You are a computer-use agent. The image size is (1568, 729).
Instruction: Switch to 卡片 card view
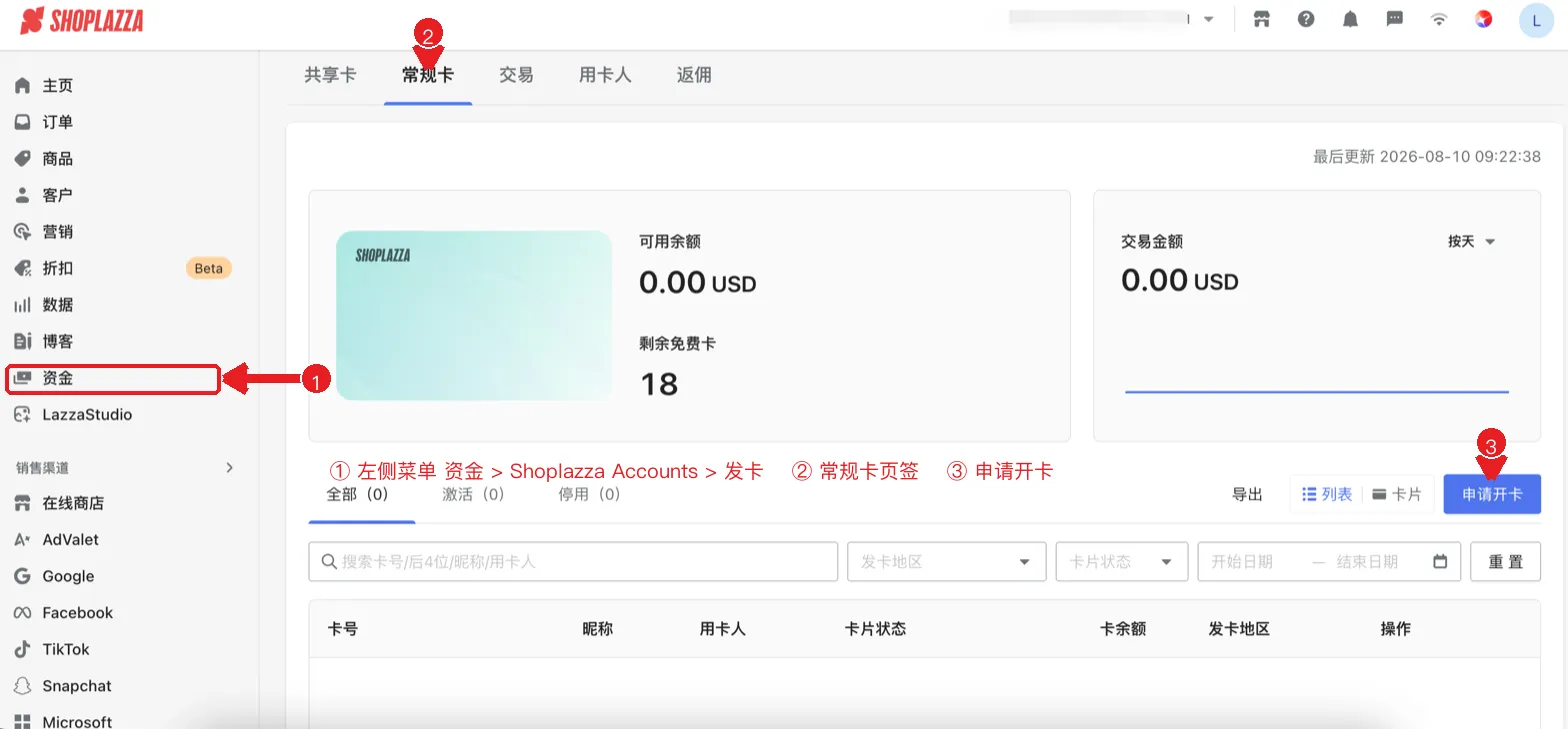click(x=1397, y=494)
